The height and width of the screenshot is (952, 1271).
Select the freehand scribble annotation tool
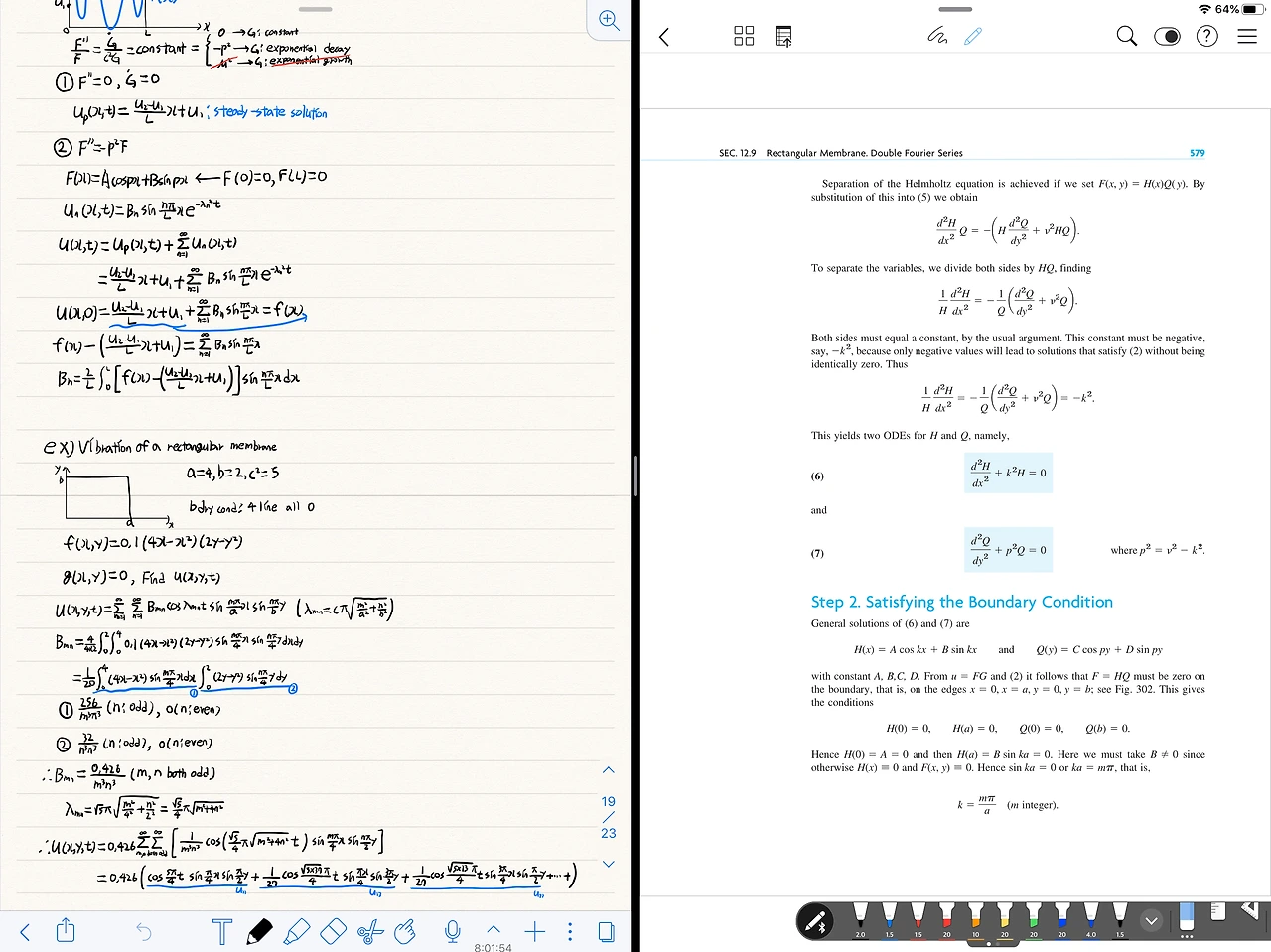click(x=937, y=36)
